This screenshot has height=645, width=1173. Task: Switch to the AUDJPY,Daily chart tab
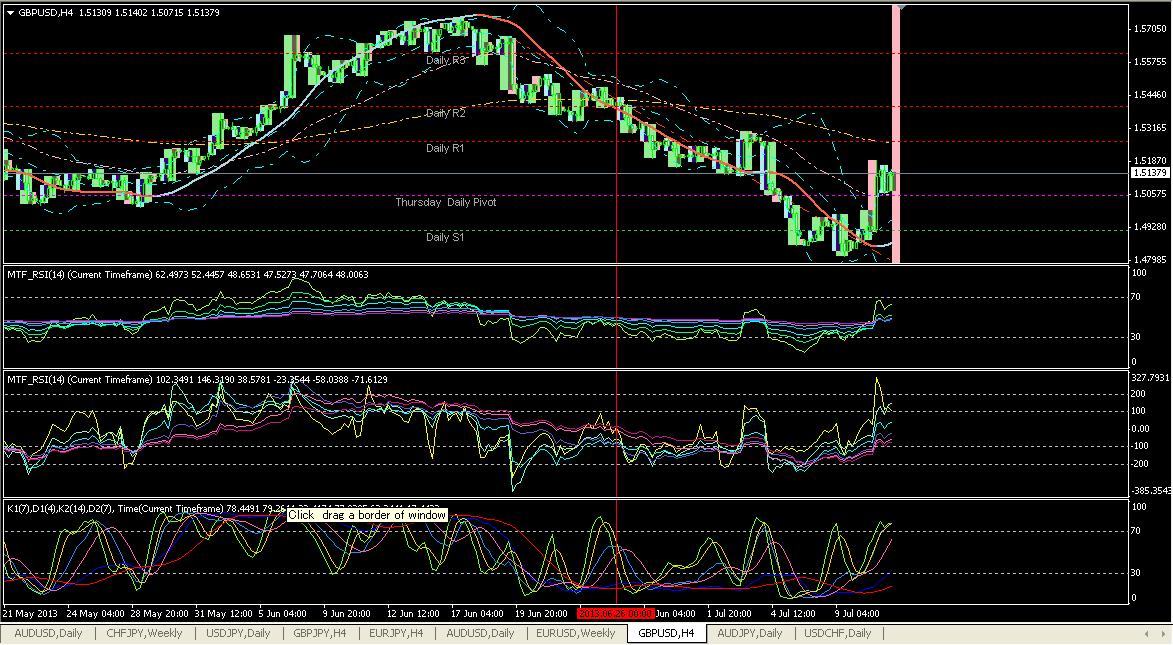[x=750, y=633]
